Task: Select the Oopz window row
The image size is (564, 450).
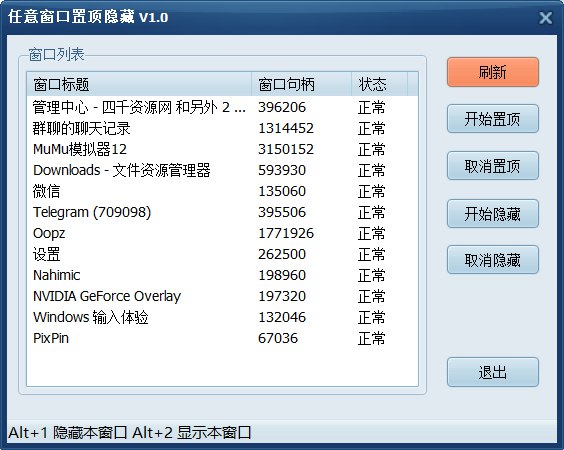Action: pos(222,233)
